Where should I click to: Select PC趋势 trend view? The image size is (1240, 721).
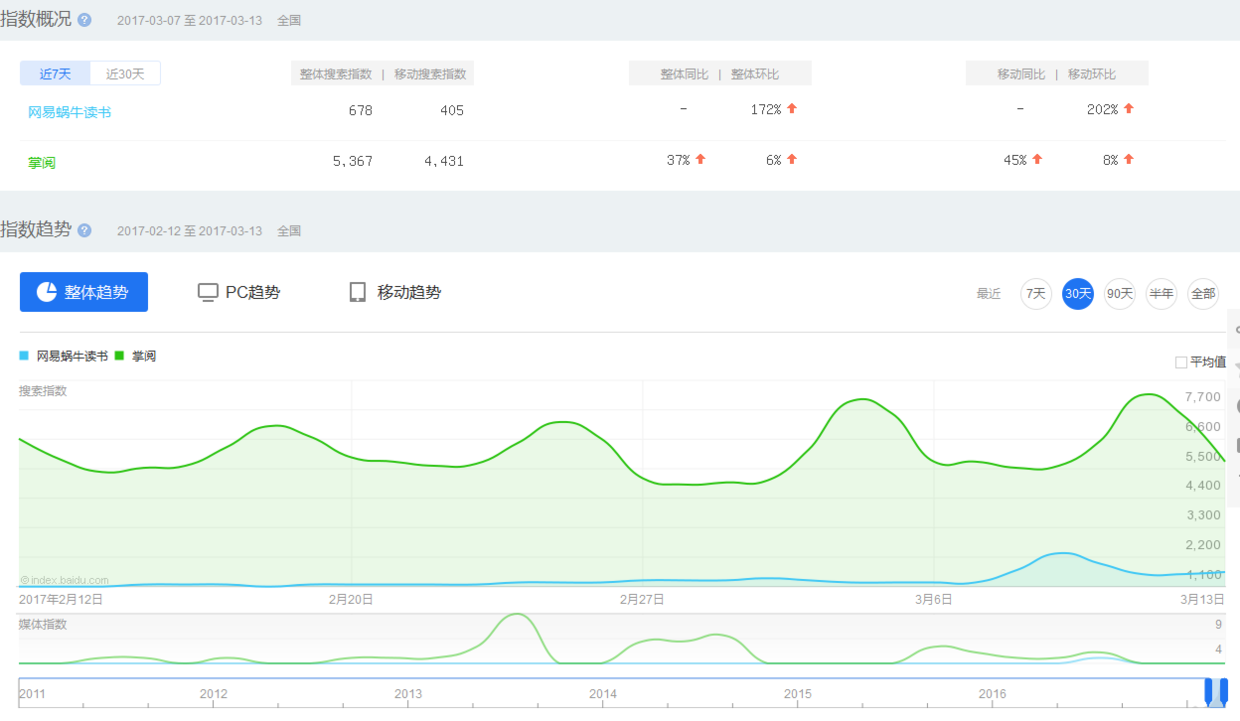(x=239, y=292)
